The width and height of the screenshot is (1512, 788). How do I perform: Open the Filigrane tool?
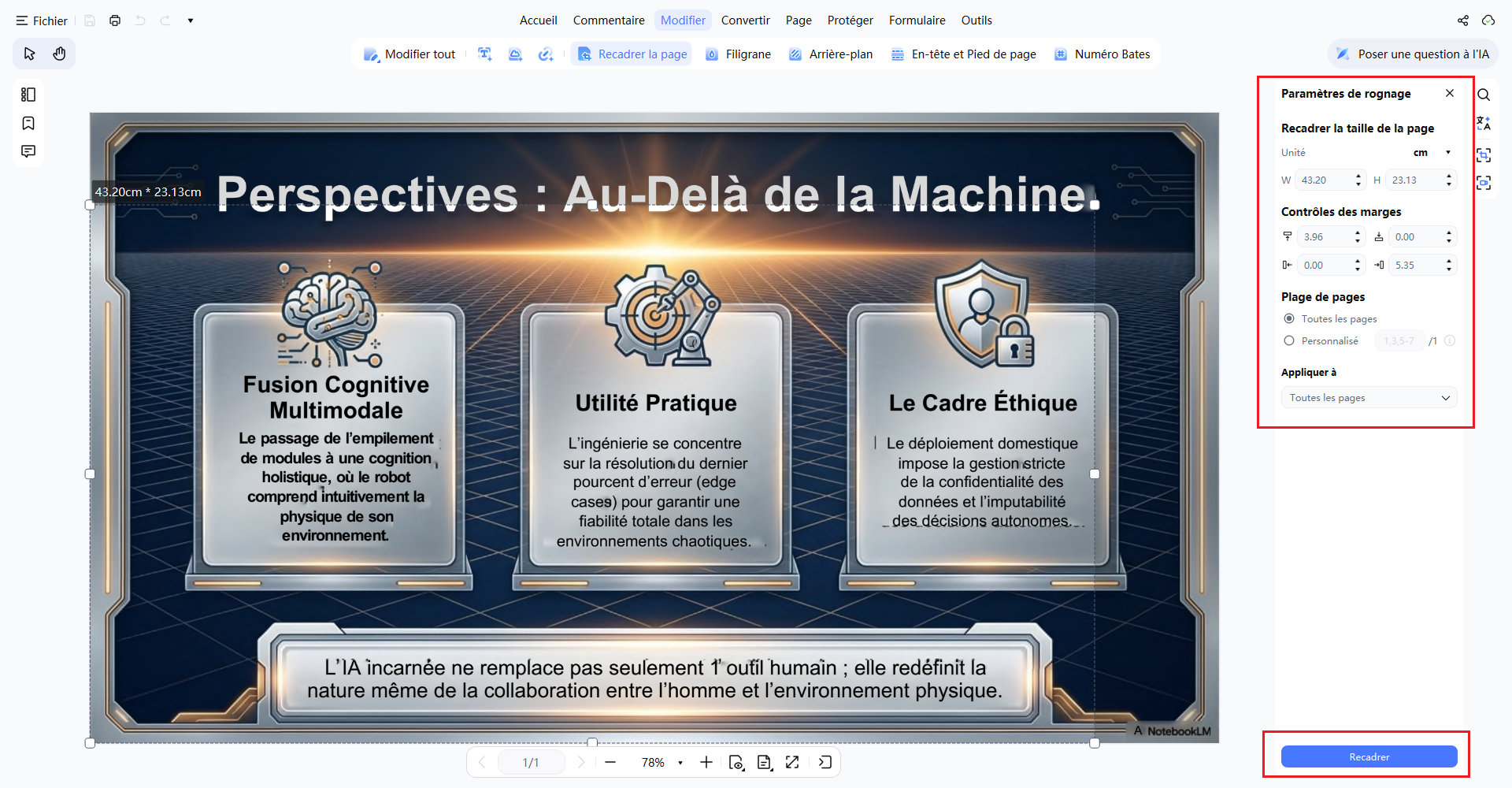(738, 54)
